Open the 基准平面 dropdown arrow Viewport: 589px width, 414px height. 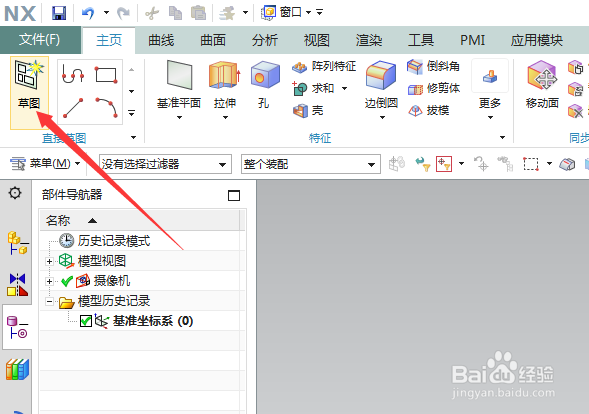tap(179, 118)
